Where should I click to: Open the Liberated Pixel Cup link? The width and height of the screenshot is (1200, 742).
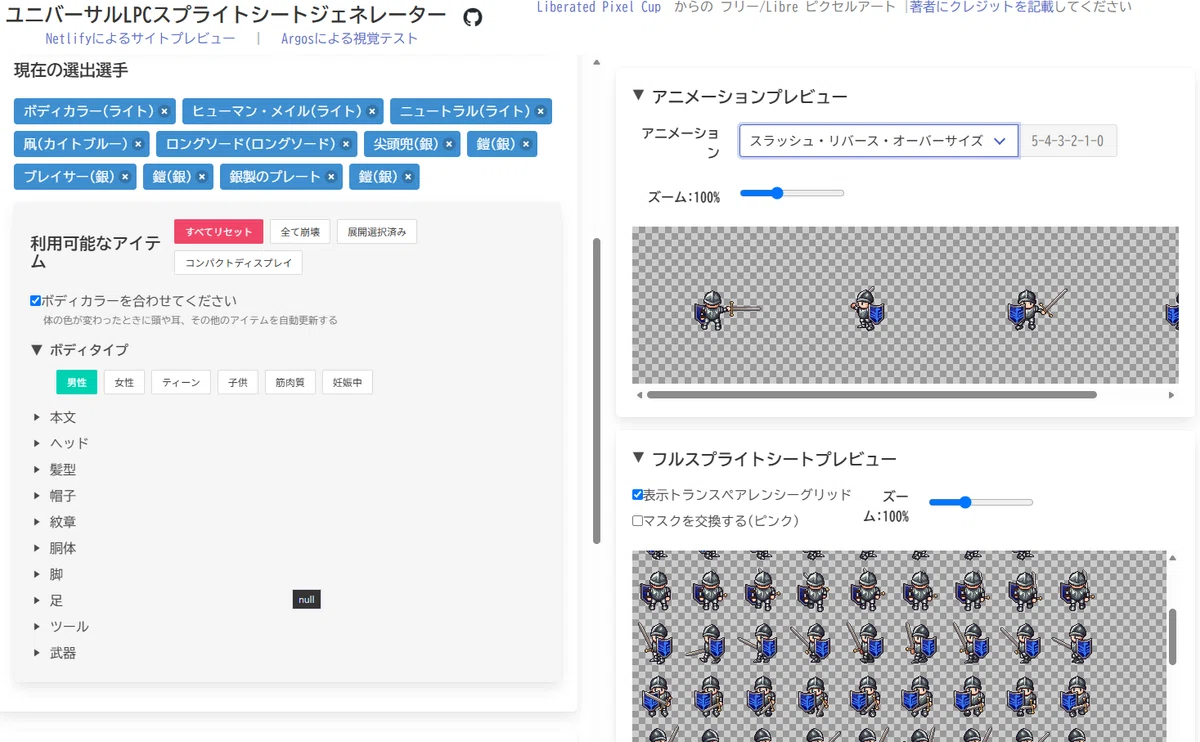pyautogui.click(x=599, y=7)
